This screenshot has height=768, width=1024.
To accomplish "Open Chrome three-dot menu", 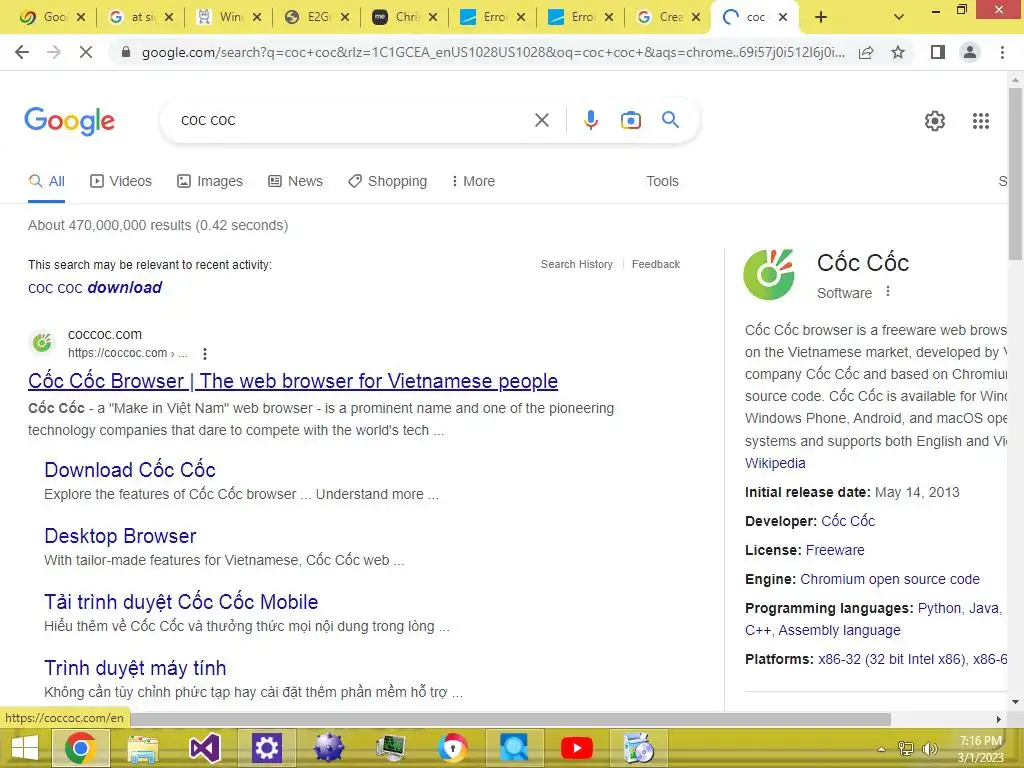I will coord(1002,52).
